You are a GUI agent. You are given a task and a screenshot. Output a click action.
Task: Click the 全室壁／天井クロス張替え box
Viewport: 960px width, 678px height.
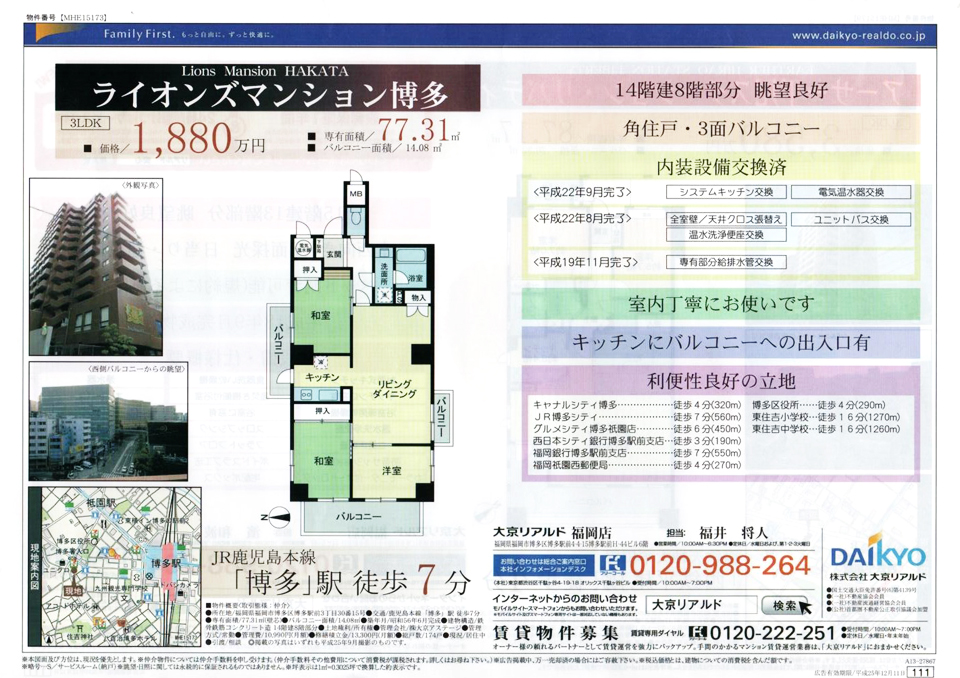coord(726,219)
